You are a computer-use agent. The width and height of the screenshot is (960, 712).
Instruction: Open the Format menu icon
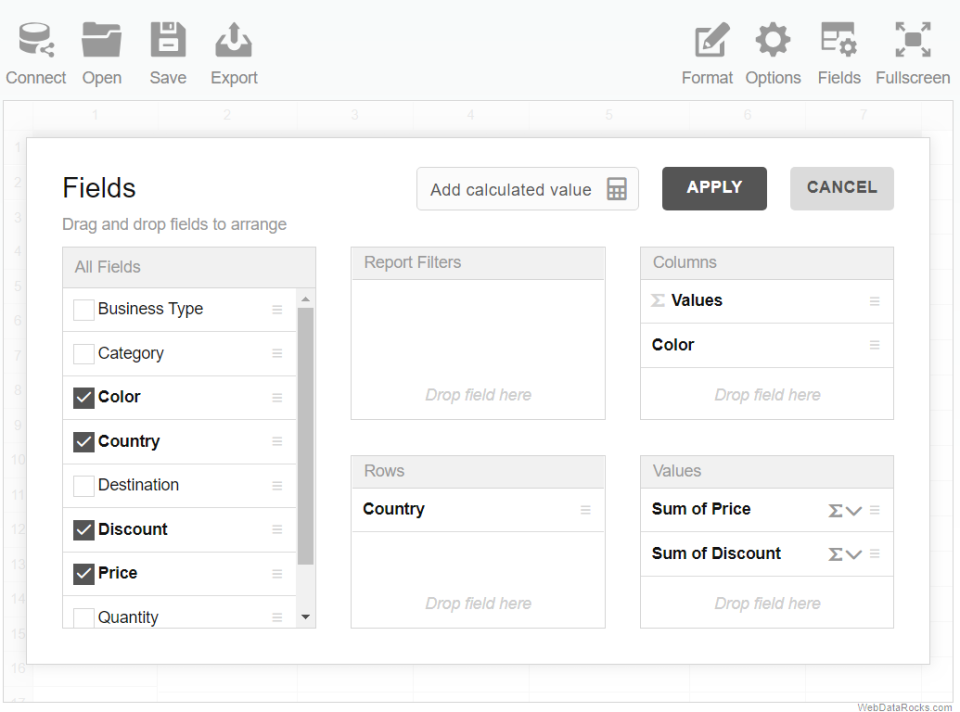coord(708,41)
